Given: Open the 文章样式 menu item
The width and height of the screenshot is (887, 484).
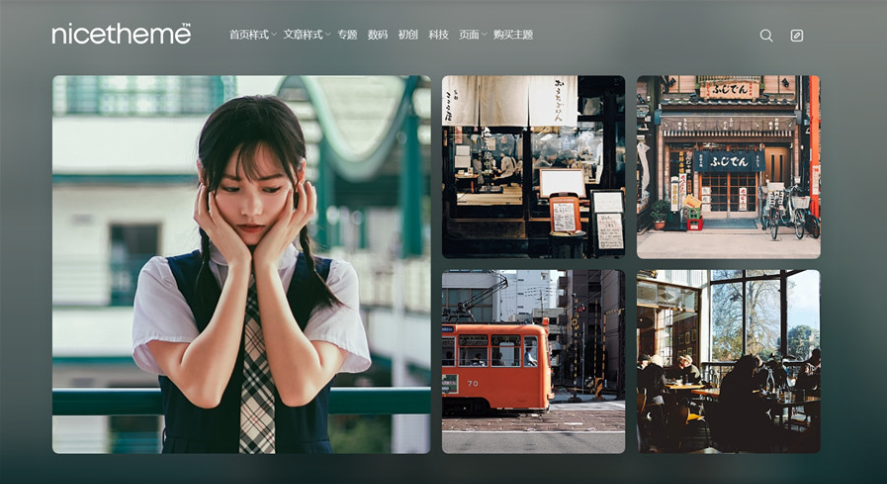Looking at the screenshot, I should click(302, 35).
